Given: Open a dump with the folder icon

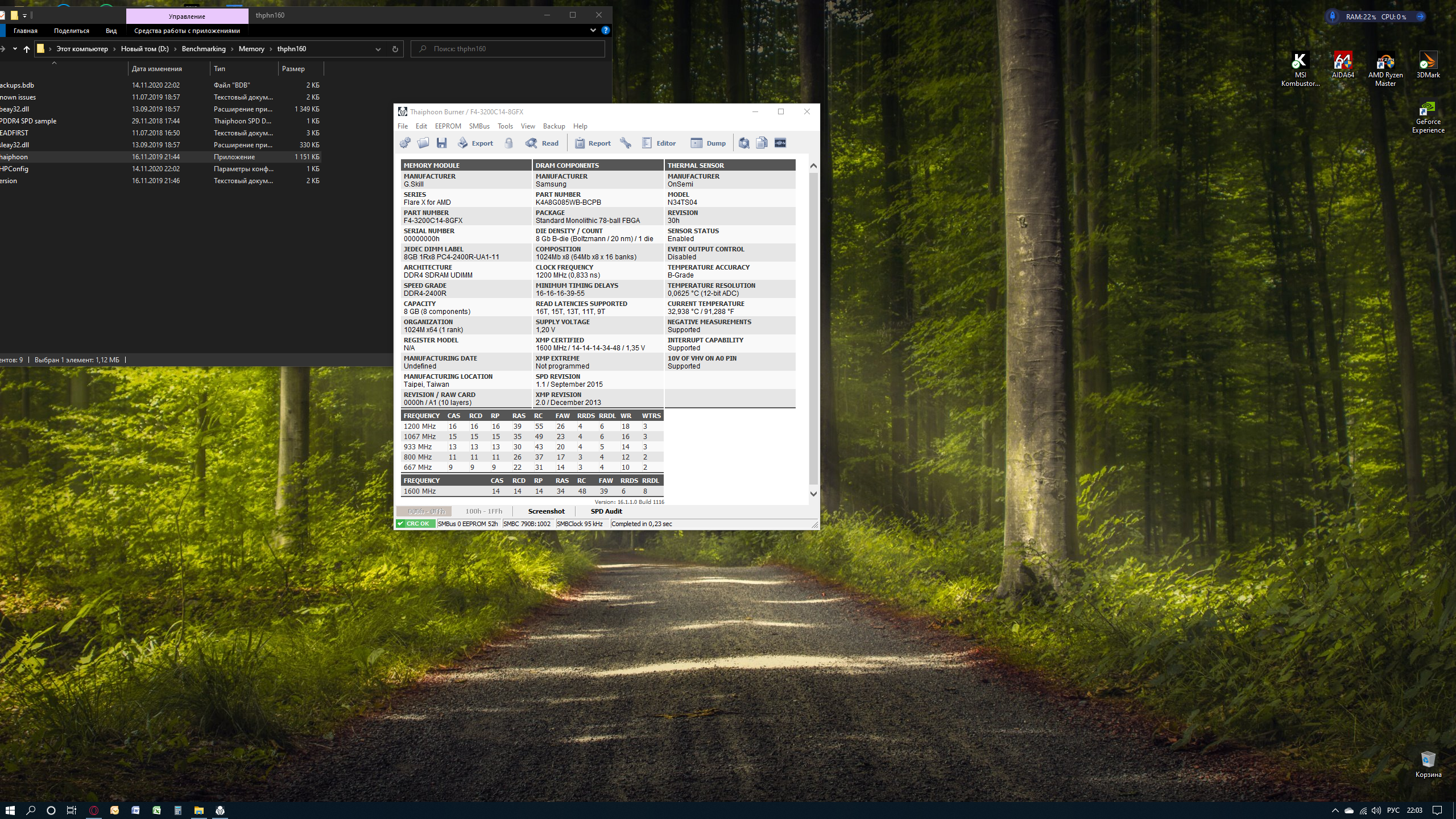Looking at the screenshot, I should (423, 143).
